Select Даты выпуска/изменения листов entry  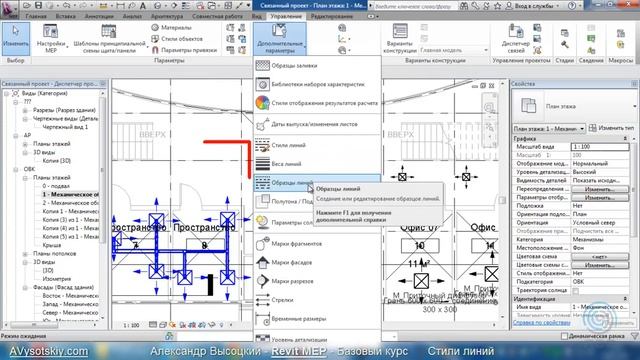(x=317, y=124)
